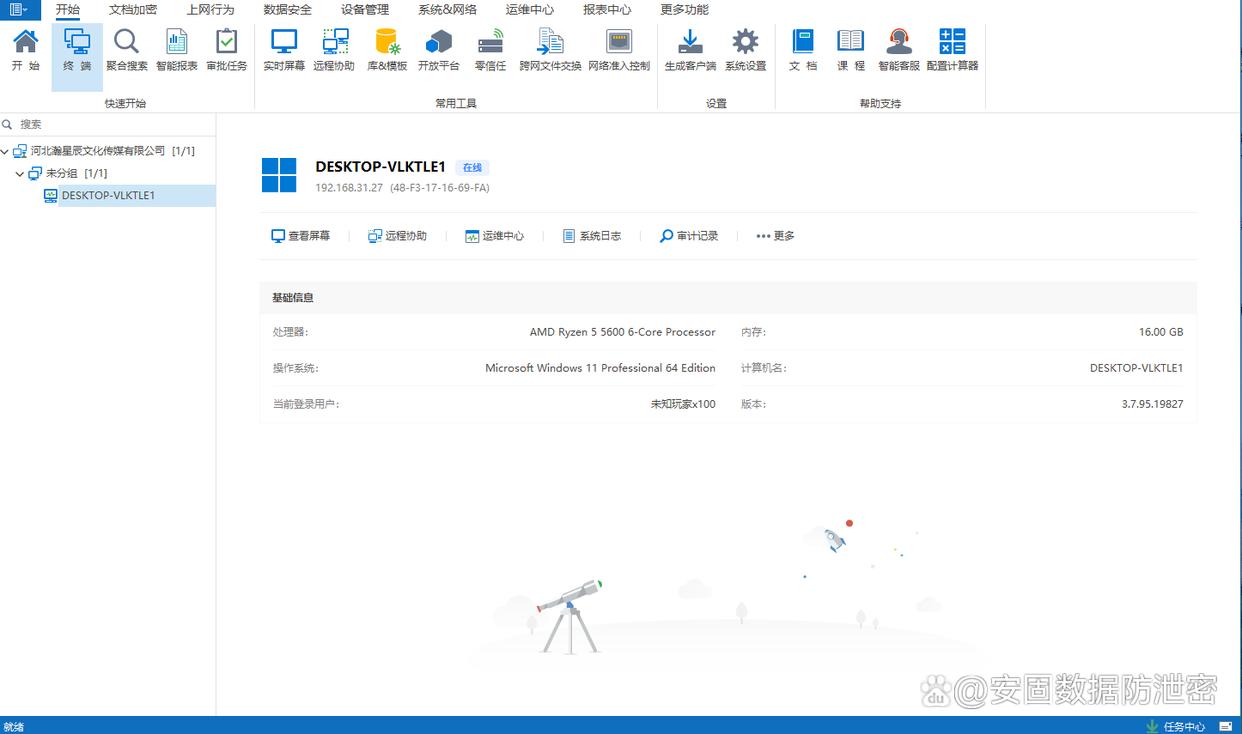Switch to the 文档加密 tab
Viewport: 1242px width, 734px height.
pos(133,10)
